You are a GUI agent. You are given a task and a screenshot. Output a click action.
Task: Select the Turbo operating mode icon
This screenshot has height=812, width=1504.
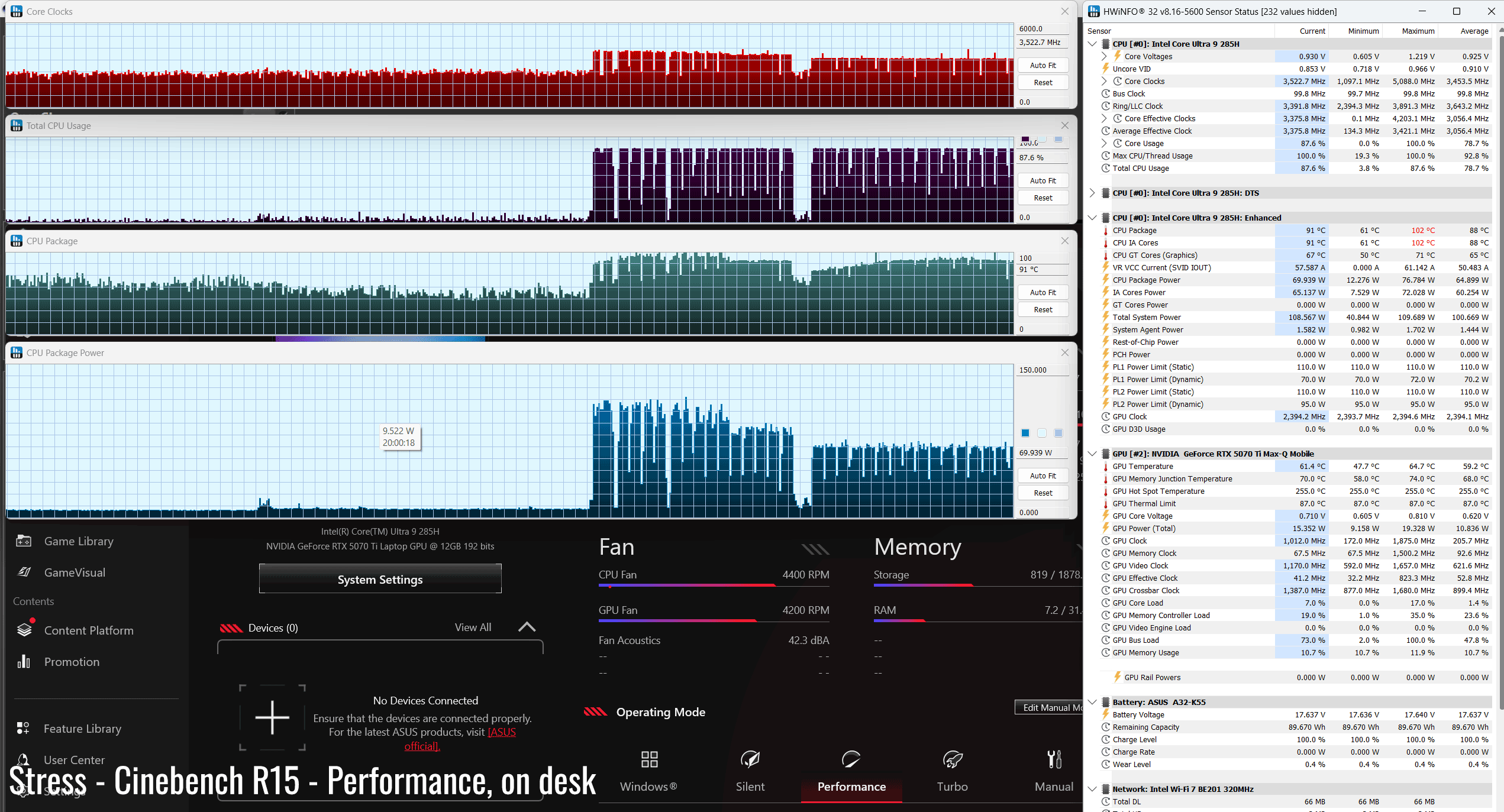[953, 759]
